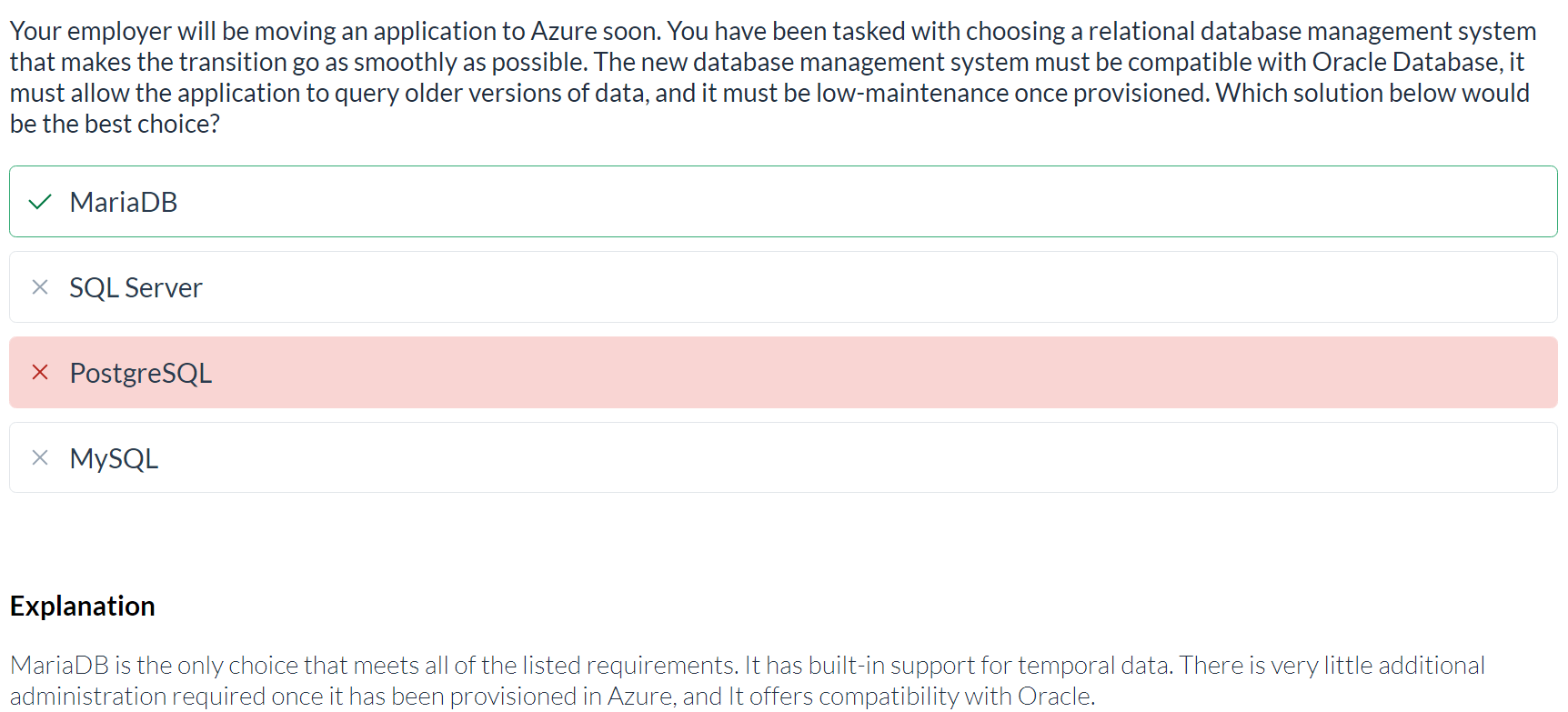The width and height of the screenshot is (1568, 712).
Task: Select the PostgreSQL answer option
Action: tap(783, 373)
